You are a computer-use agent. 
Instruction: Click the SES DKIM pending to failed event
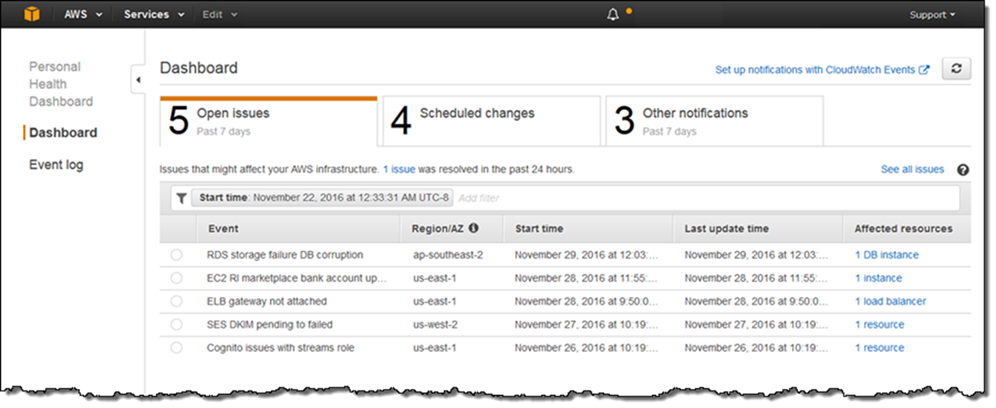tap(270, 325)
